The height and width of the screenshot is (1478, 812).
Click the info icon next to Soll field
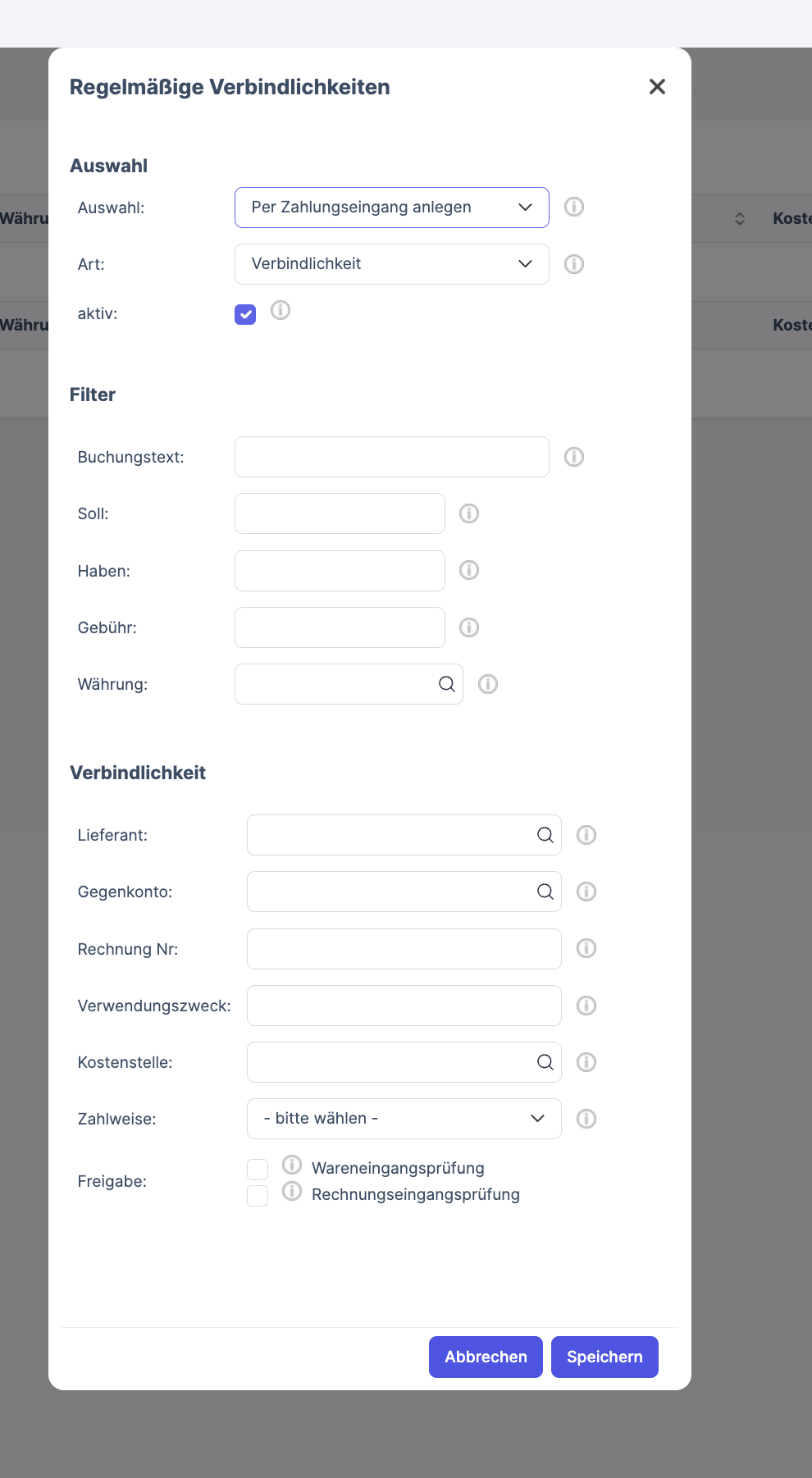pos(469,513)
